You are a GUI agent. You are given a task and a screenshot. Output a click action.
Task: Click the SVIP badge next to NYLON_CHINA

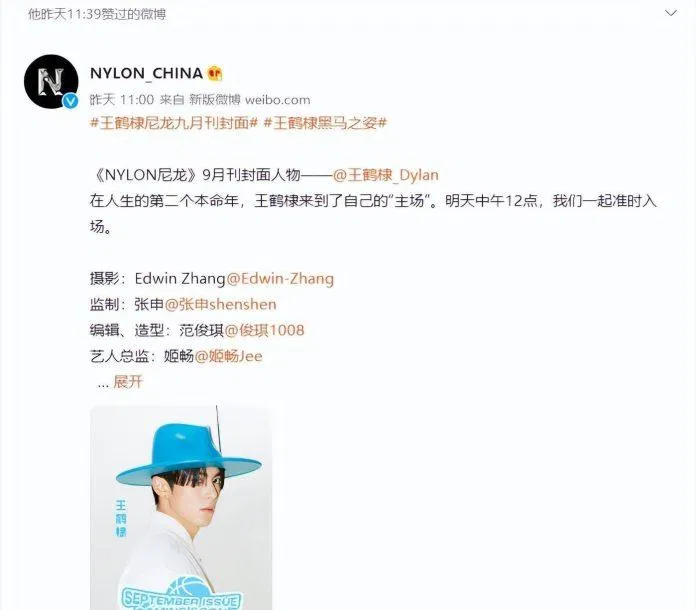[x=215, y=73]
